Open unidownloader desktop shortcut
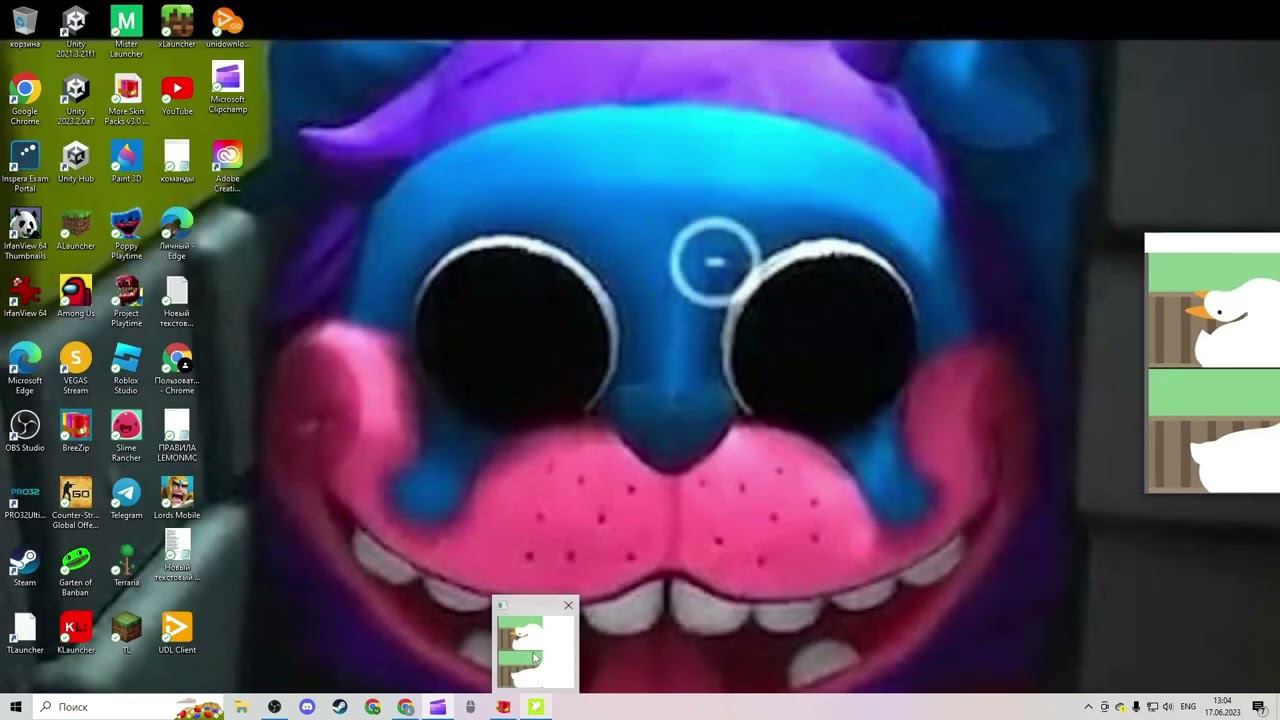This screenshot has width=1280, height=720. 228,27
